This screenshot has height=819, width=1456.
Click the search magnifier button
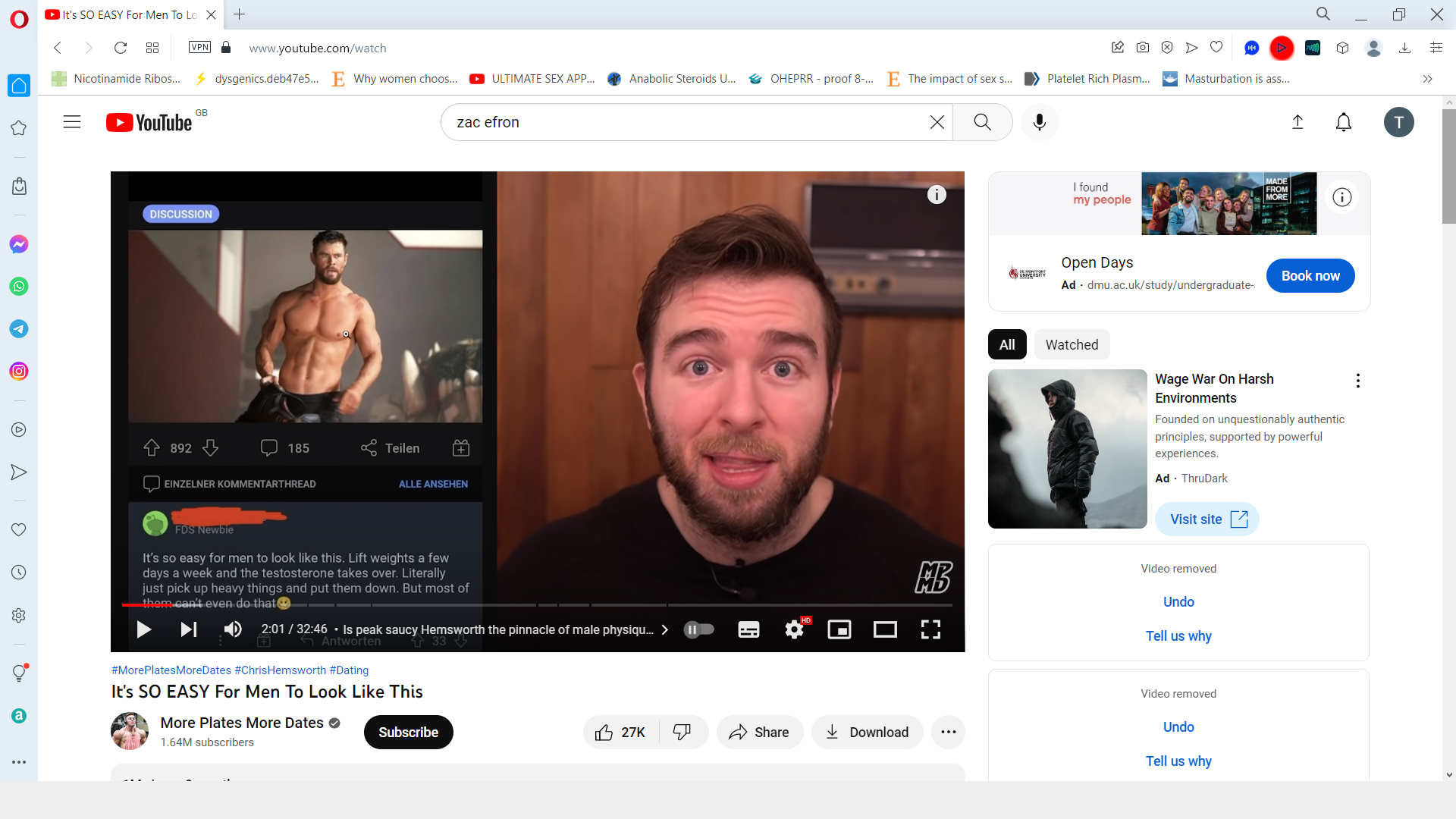coord(983,122)
